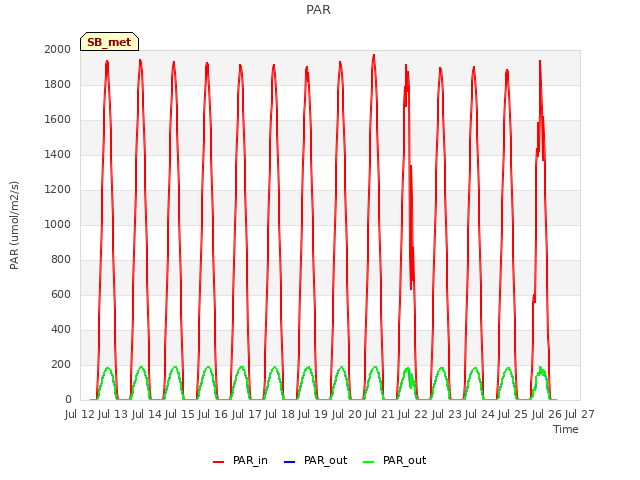This screenshot has height=480, width=640.
Task: Click the 200 y-axis tick label
Action: click(x=61, y=364)
